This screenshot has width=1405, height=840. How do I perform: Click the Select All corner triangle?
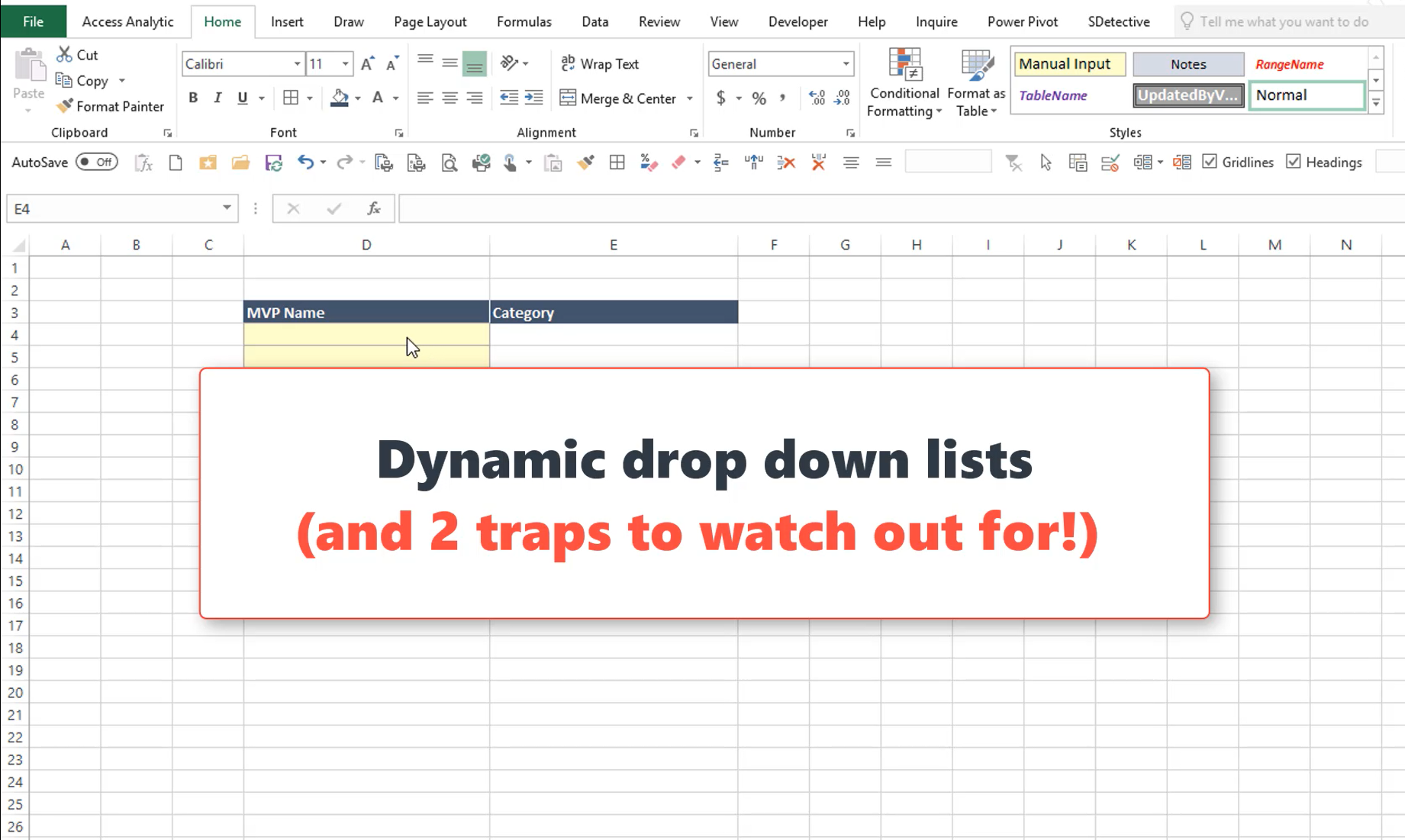tap(18, 245)
